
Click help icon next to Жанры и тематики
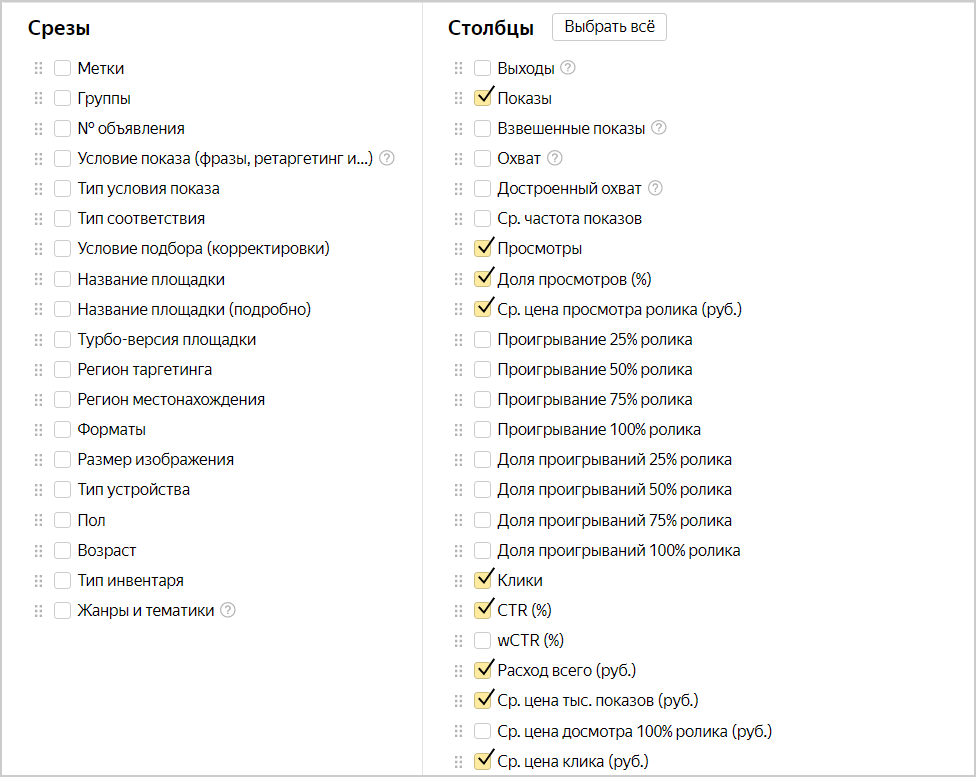pos(228,610)
